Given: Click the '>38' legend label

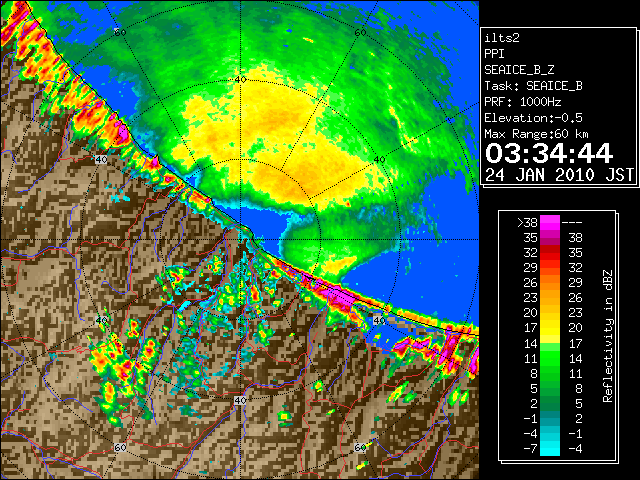Looking at the screenshot, I should 527,222.
